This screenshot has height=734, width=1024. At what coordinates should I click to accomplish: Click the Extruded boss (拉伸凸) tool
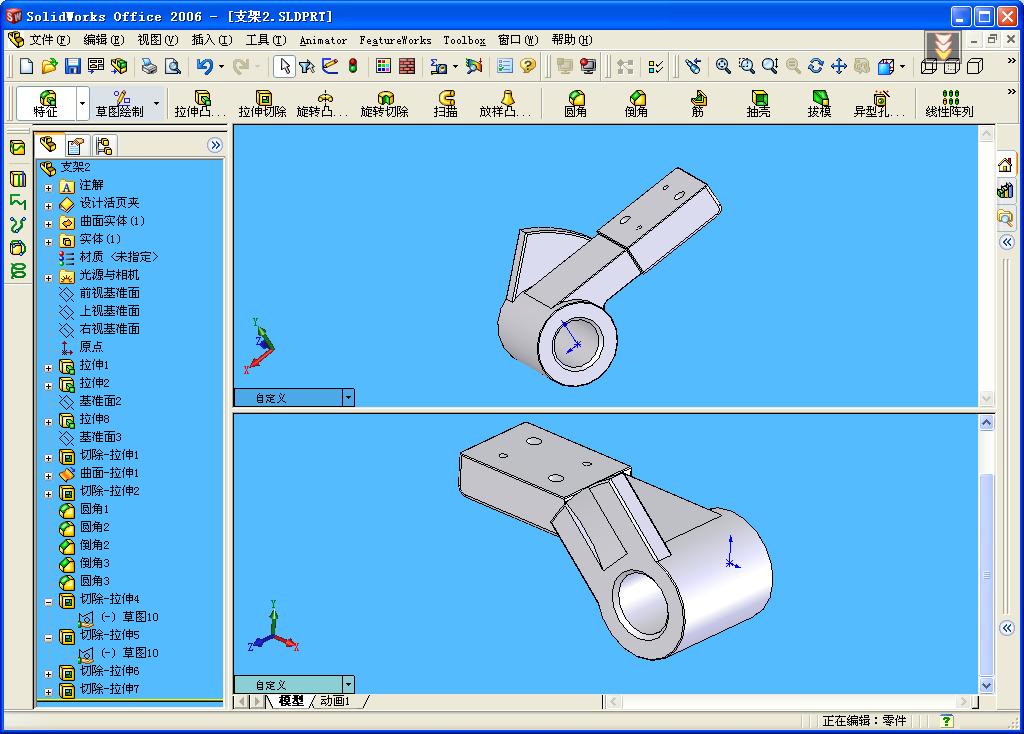coord(201,104)
